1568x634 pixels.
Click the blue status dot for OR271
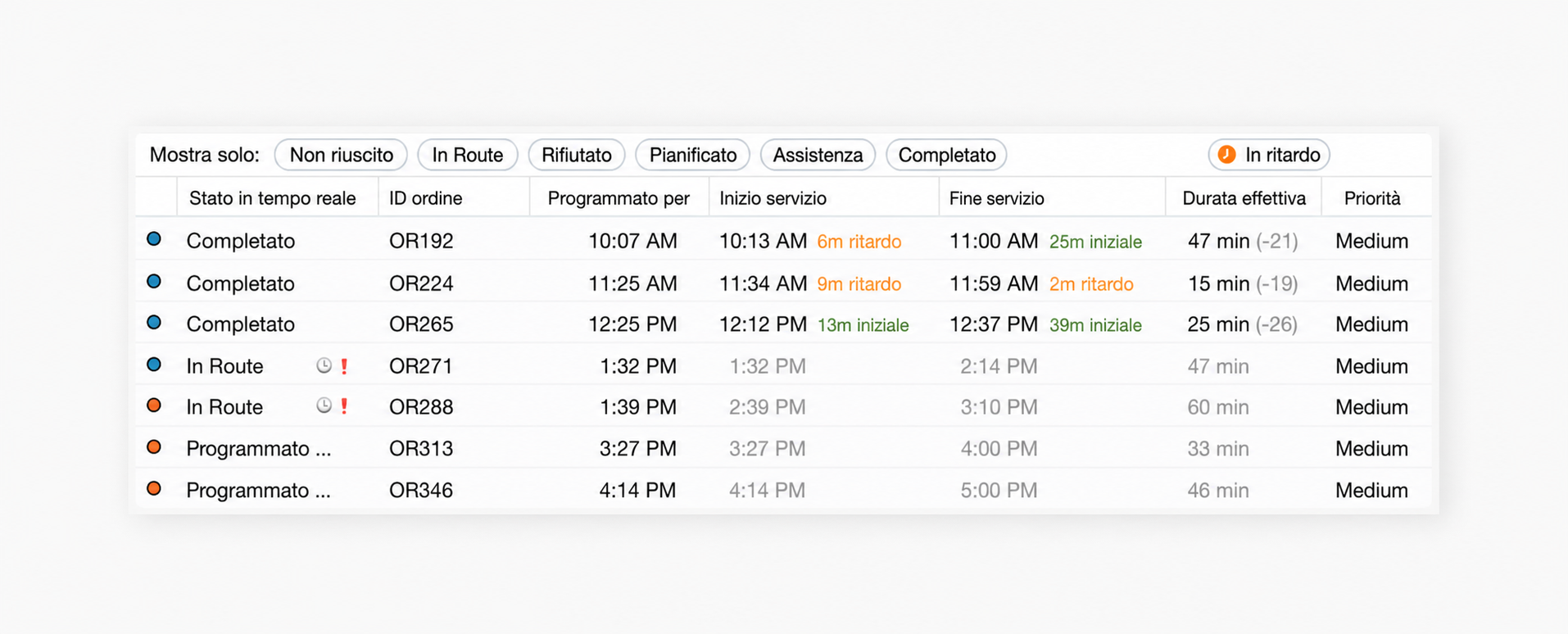(154, 365)
